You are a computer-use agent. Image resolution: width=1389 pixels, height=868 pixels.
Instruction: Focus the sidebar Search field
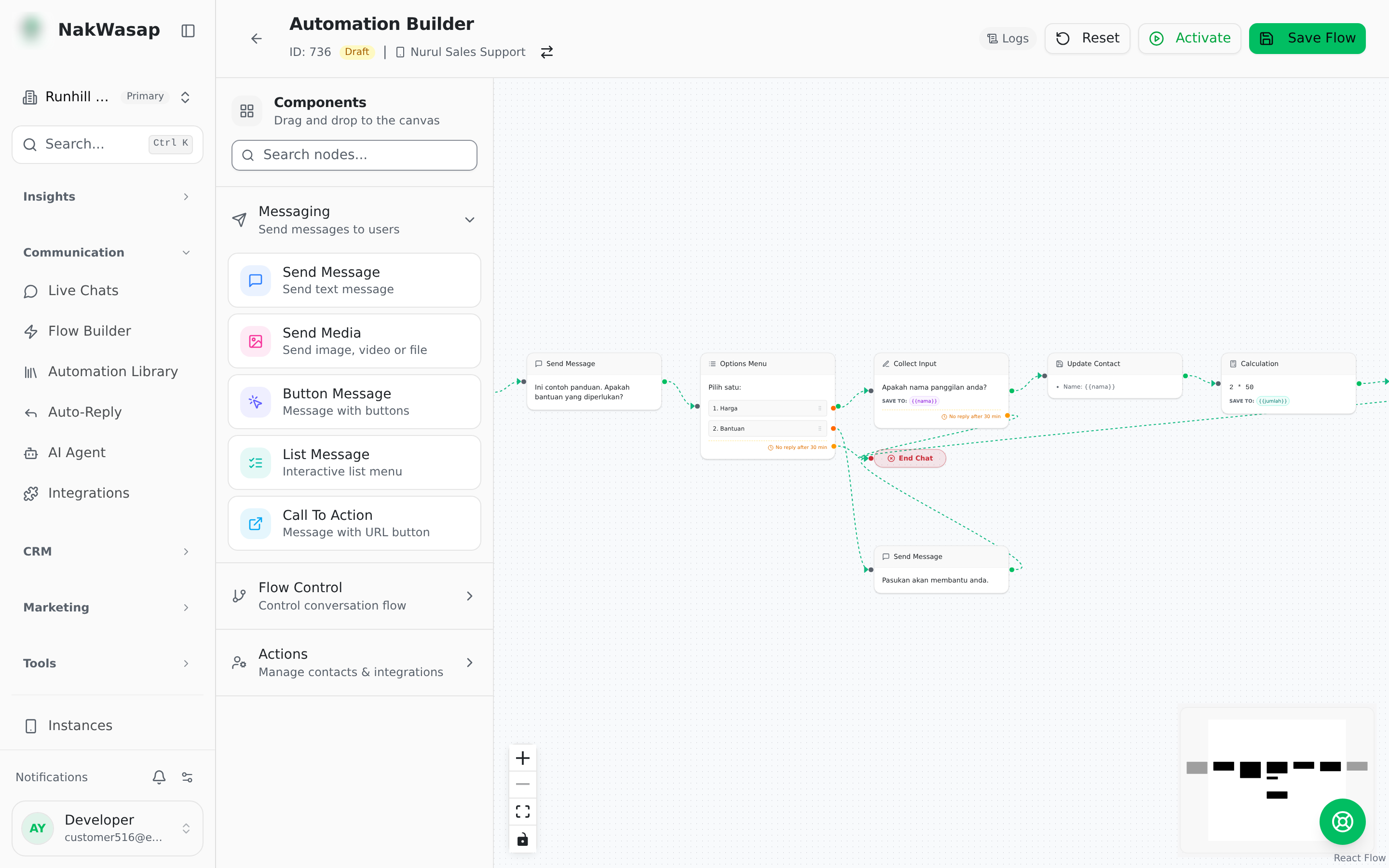pos(108,145)
